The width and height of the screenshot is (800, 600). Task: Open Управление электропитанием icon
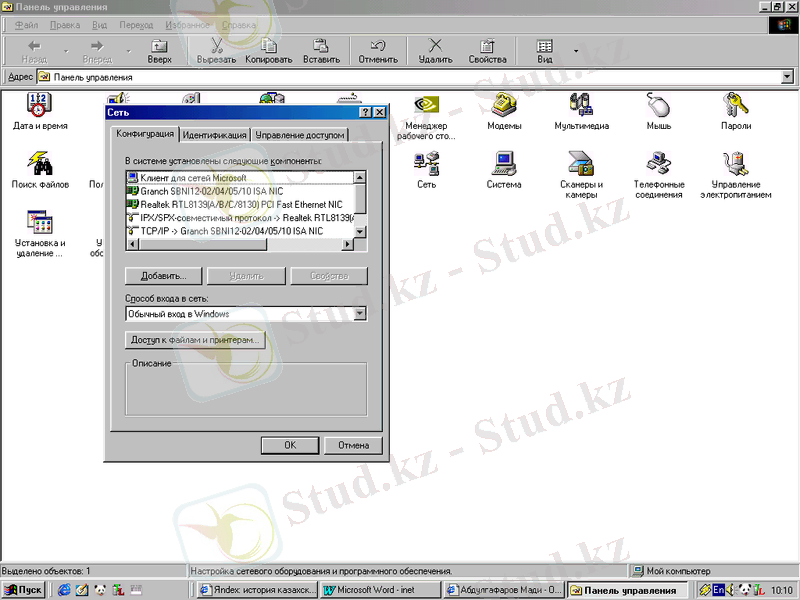click(736, 164)
